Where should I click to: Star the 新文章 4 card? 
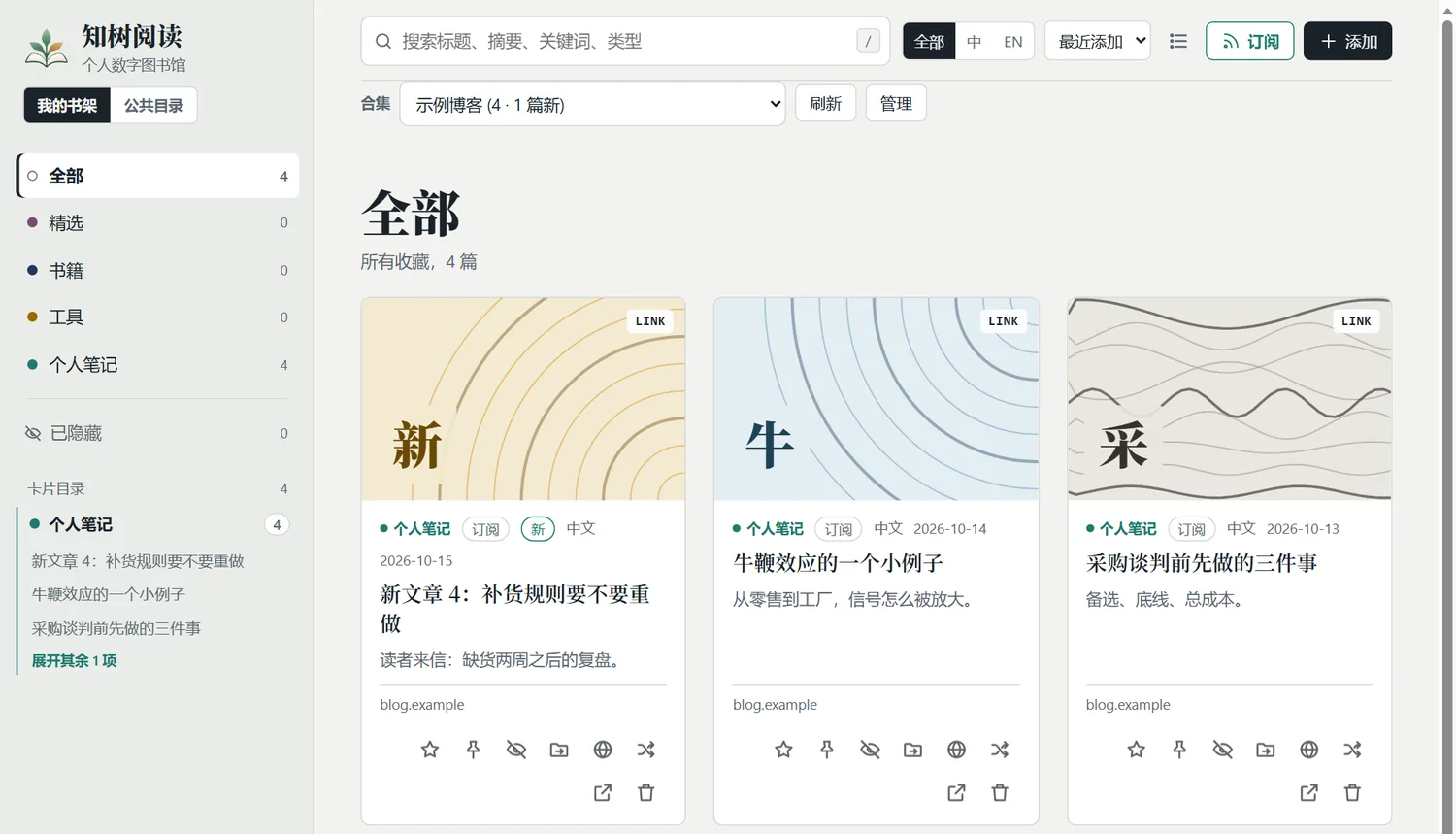(x=430, y=750)
